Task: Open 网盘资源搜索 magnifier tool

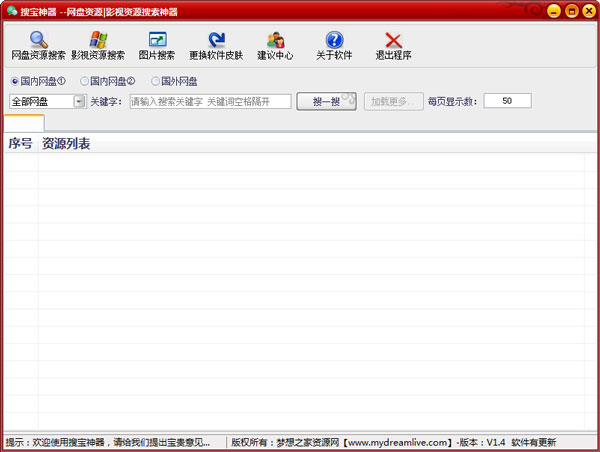Action: [x=38, y=45]
